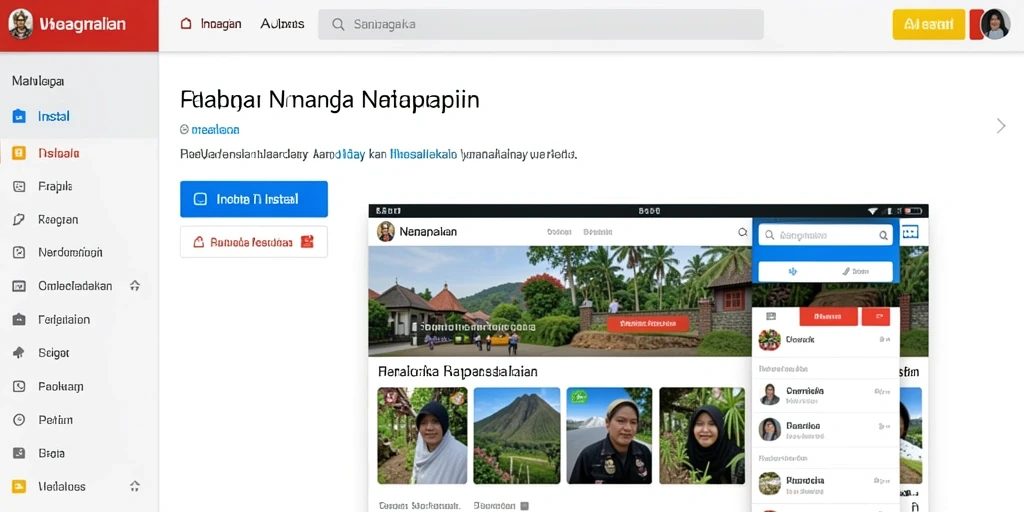1024x512 pixels.
Task: Click the red button on banner photo
Action: (x=648, y=323)
